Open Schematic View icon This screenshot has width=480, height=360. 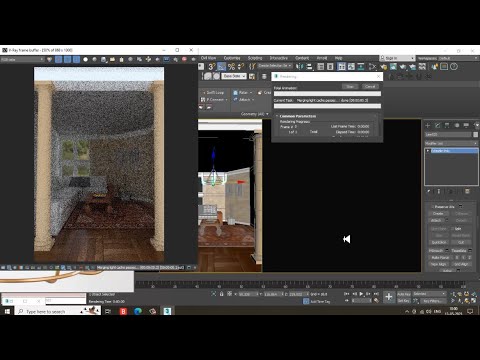click(361, 67)
